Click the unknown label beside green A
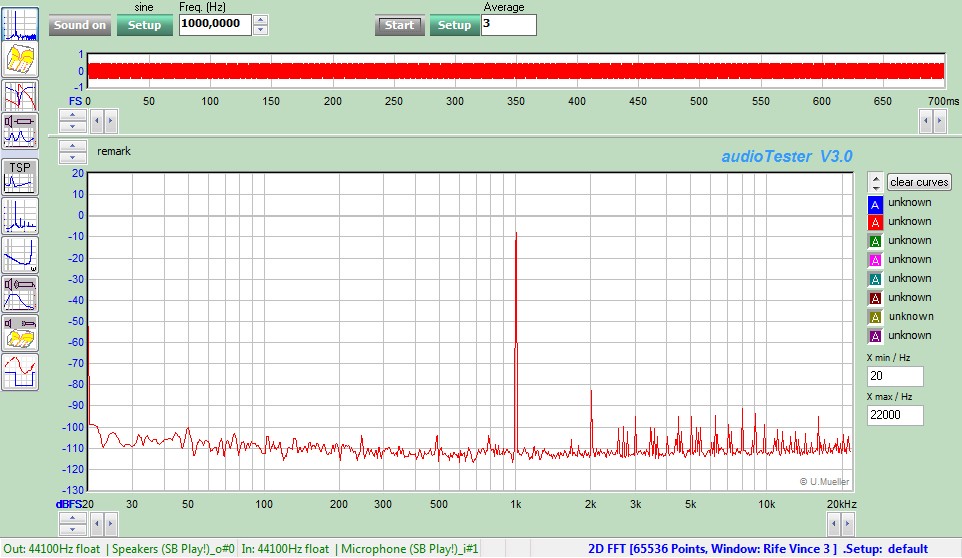 (x=910, y=240)
